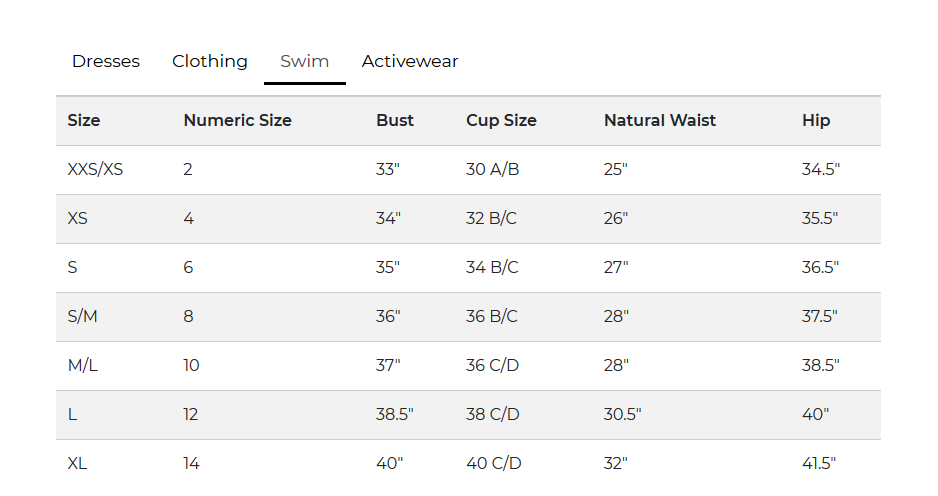Viewport: 938px width, 496px height.
Task: Click the XL size row label
Action: [77, 463]
